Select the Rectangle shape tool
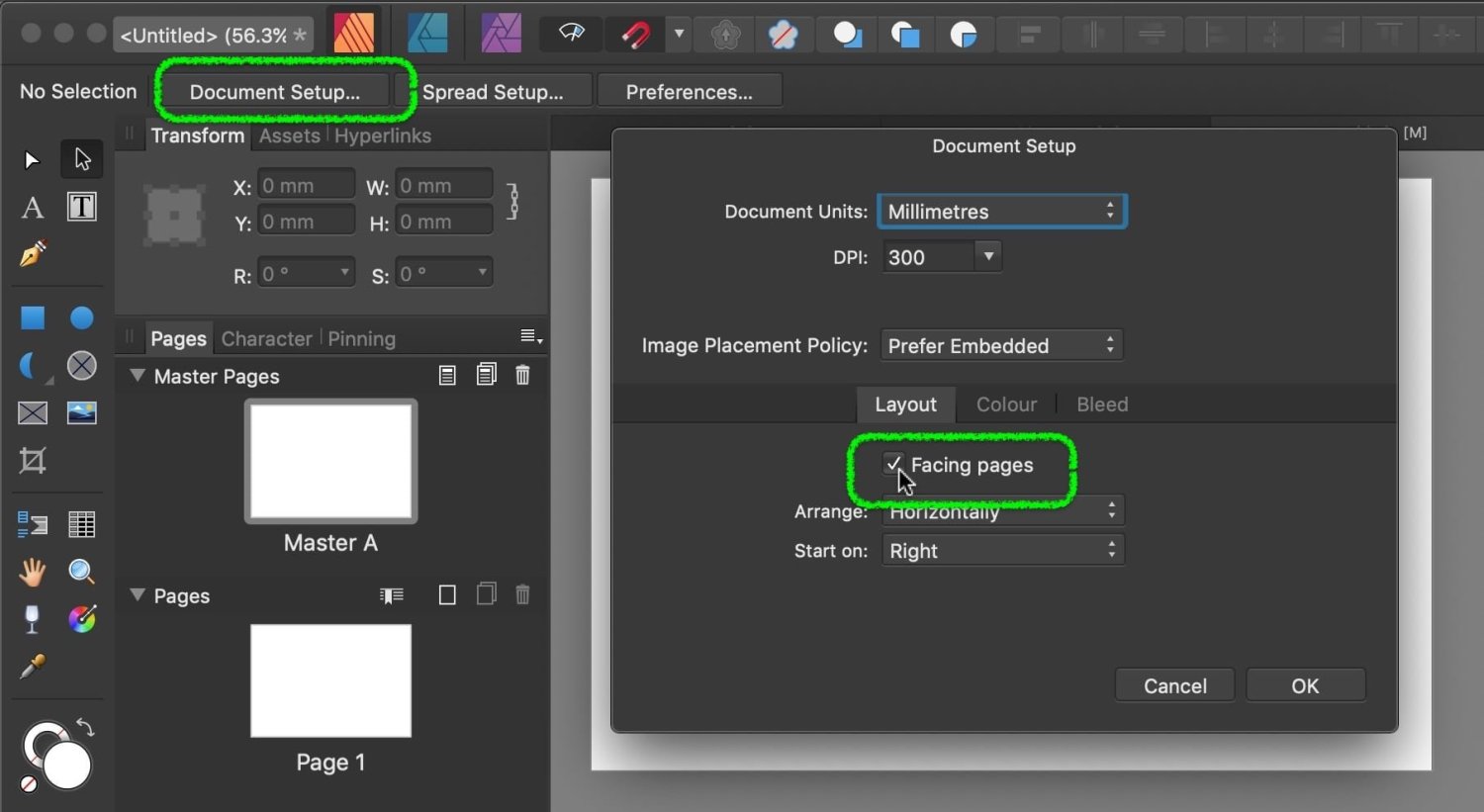 (33, 317)
